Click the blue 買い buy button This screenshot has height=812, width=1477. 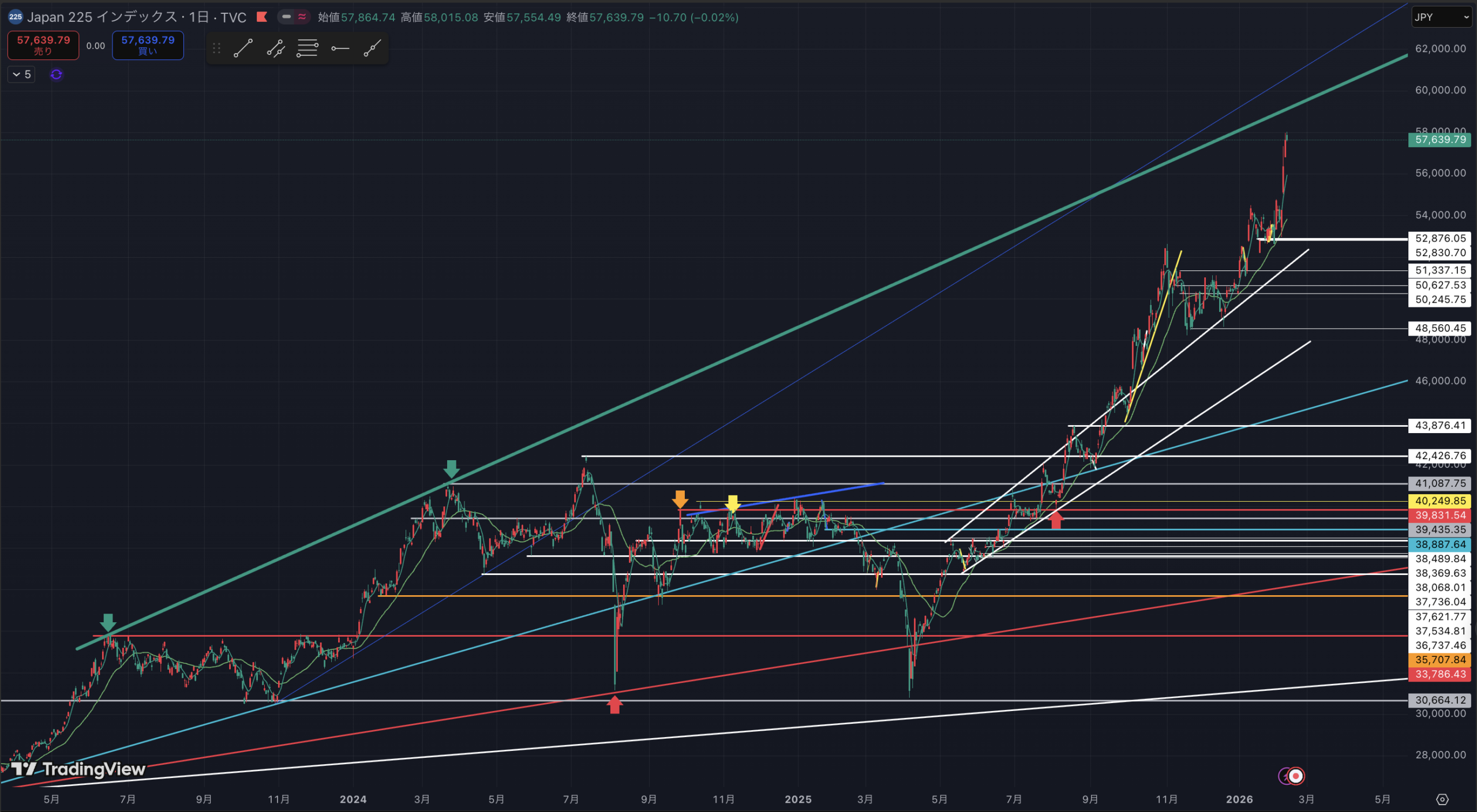coord(148,45)
